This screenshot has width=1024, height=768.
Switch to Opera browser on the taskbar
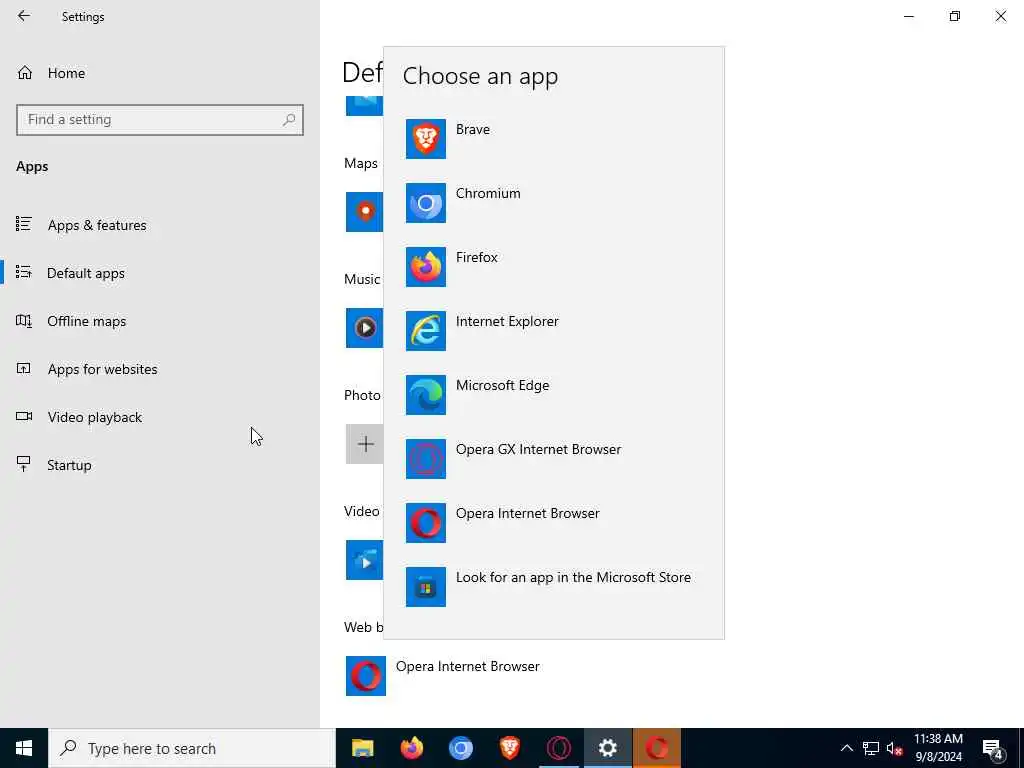tap(656, 748)
